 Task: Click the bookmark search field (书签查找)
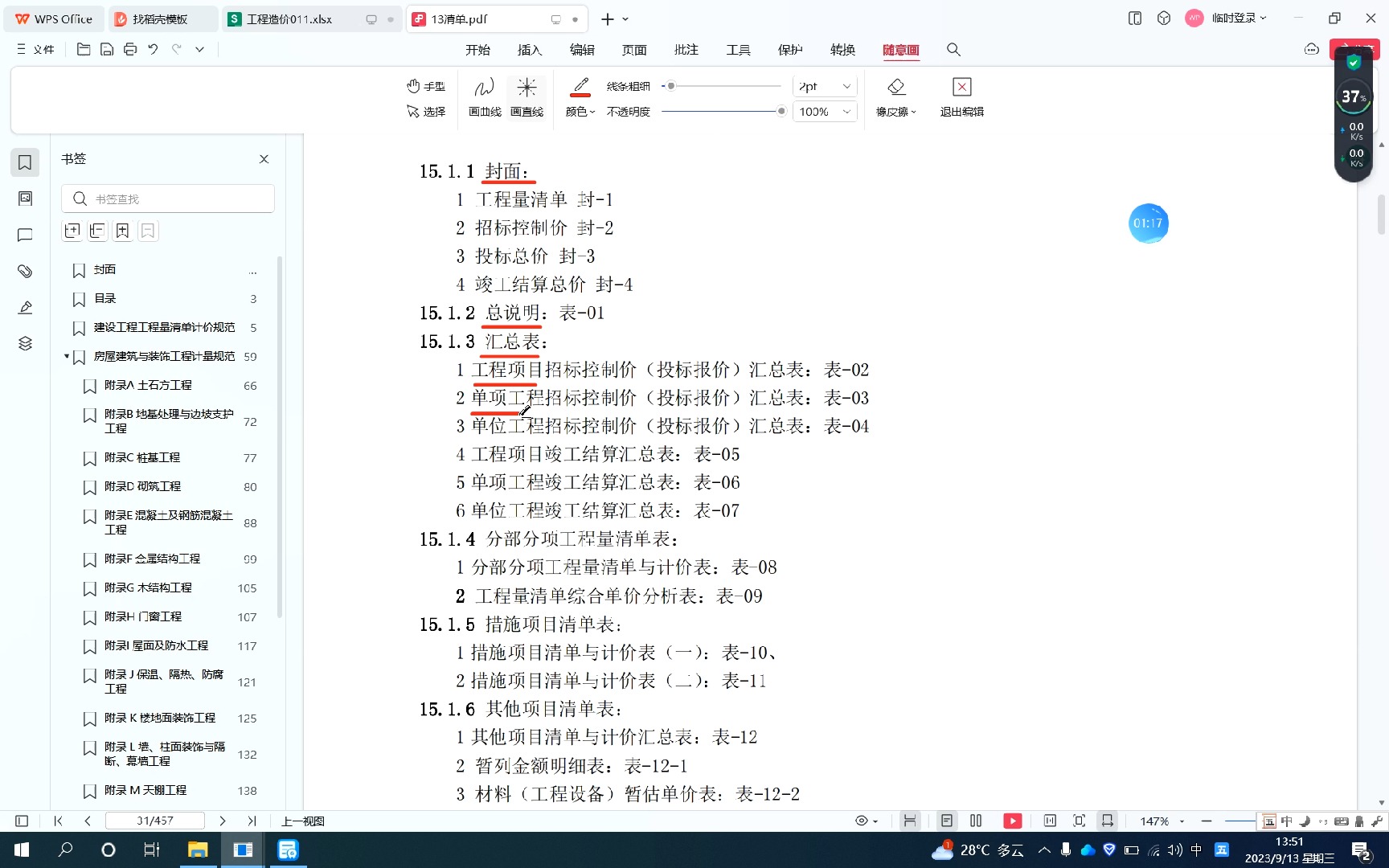(x=168, y=199)
